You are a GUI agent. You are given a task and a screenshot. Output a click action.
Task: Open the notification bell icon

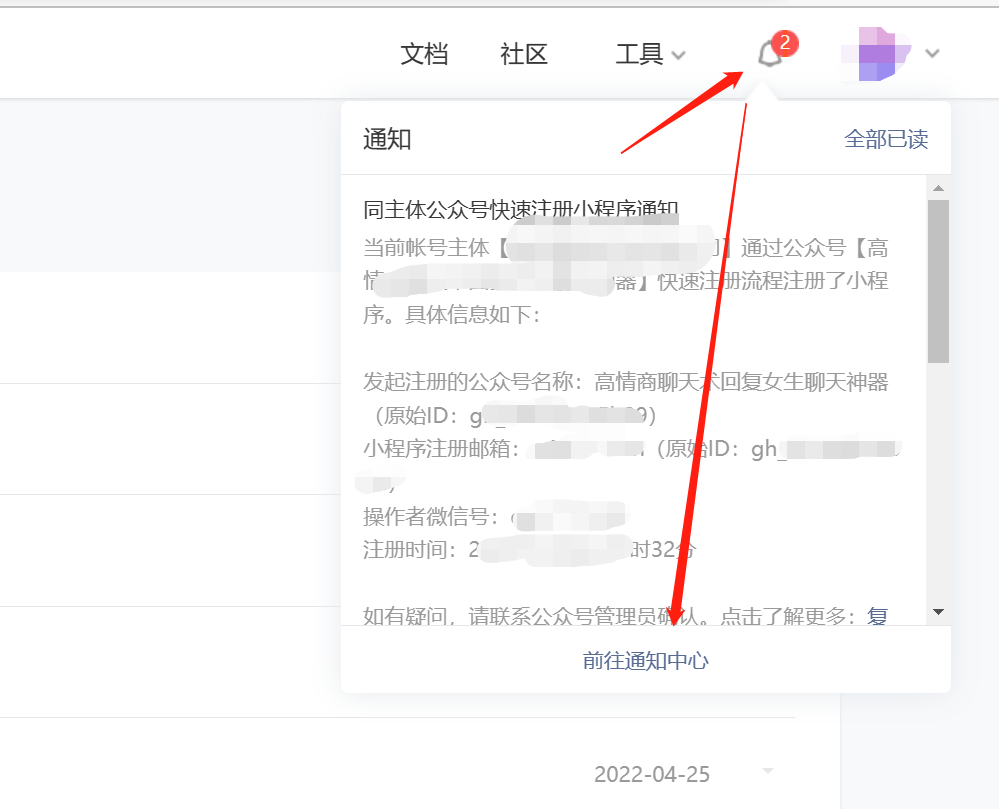770,54
